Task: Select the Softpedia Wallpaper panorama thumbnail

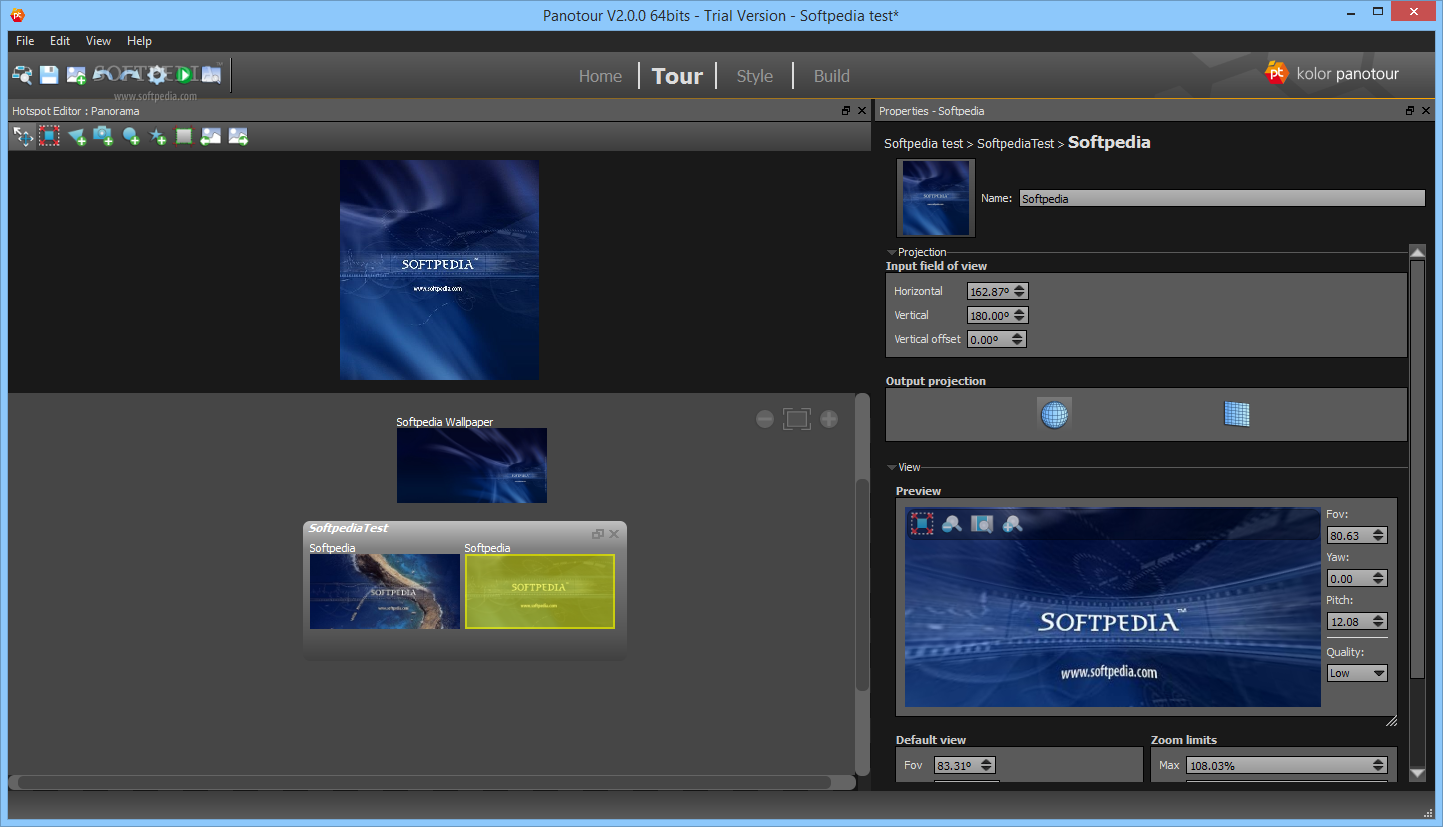Action: tap(472, 466)
